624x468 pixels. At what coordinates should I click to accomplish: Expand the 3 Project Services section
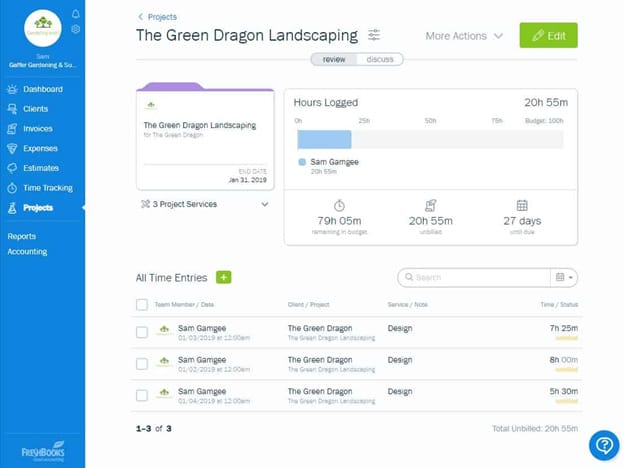[x=264, y=204]
